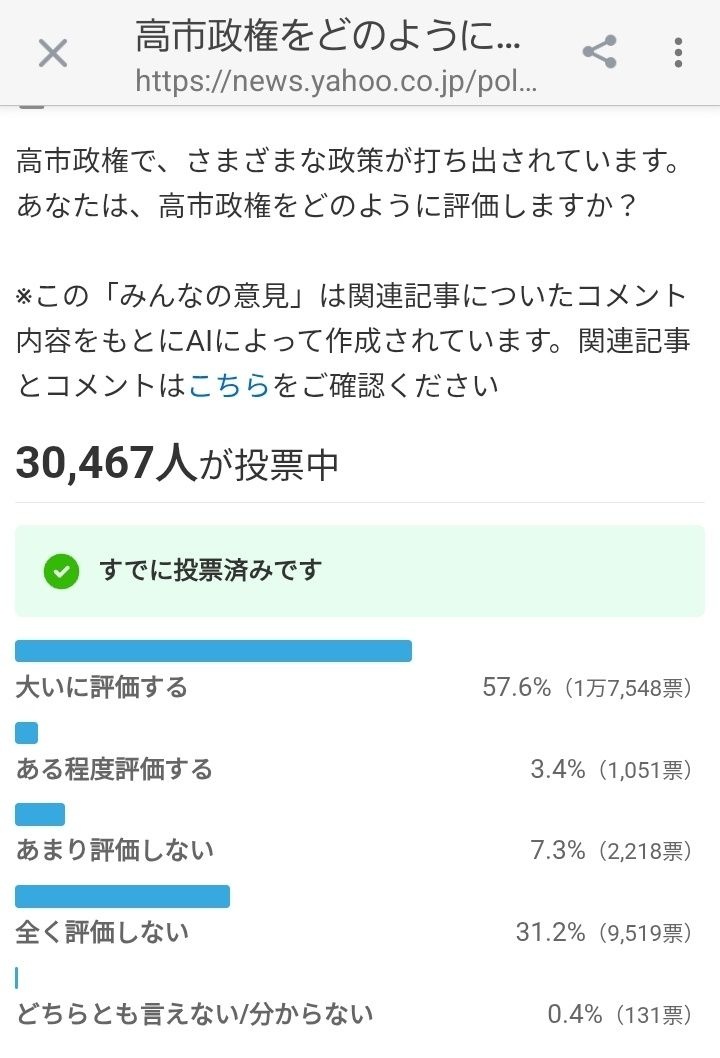Click the 大いに評価する option label
Image resolution: width=720 pixels, height=1058 pixels.
coord(101,688)
